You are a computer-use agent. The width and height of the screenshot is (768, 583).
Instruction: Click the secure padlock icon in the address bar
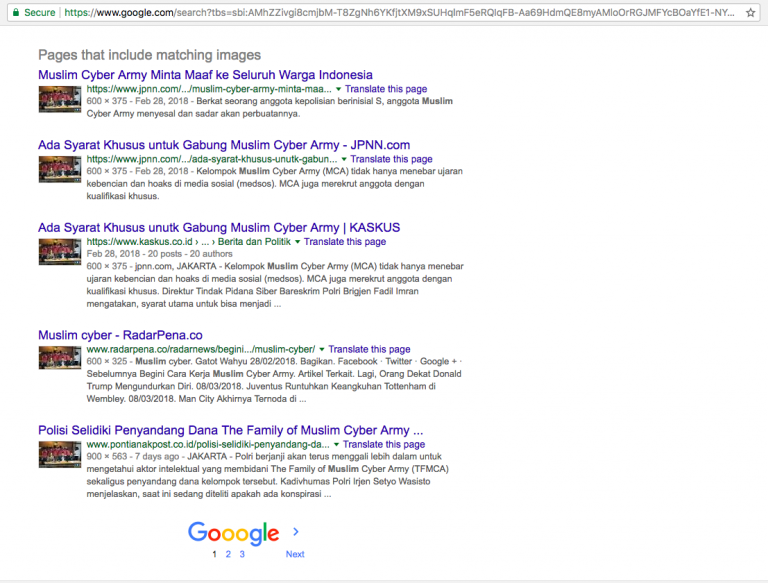pos(16,13)
